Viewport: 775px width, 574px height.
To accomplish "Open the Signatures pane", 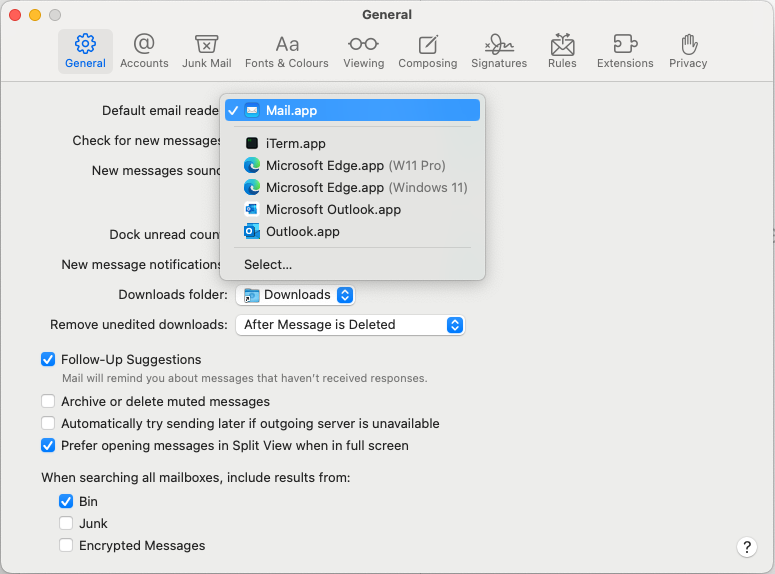I will coord(499,51).
